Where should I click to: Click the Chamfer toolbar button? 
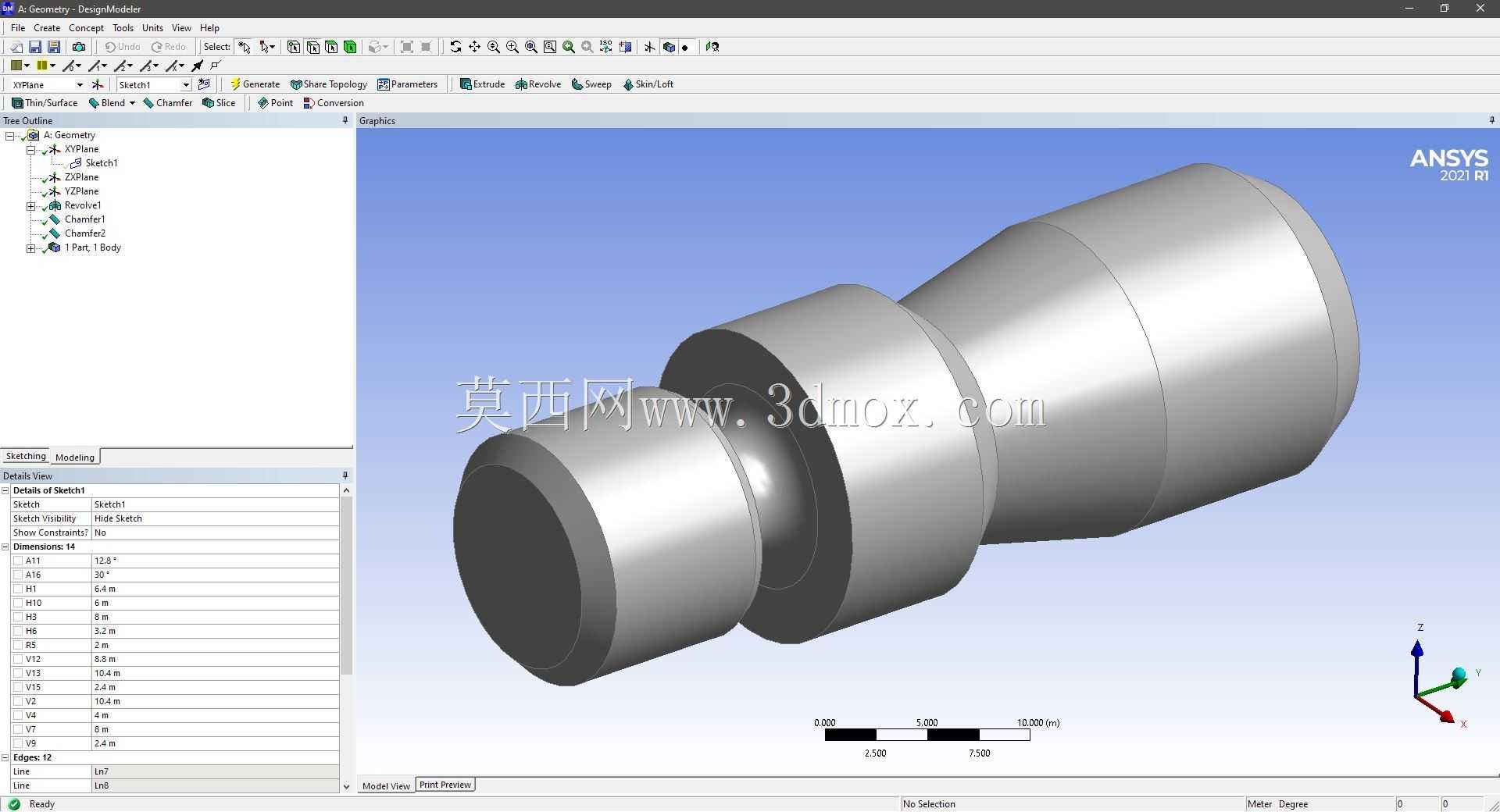pyautogui.click(x=168, y=103)
